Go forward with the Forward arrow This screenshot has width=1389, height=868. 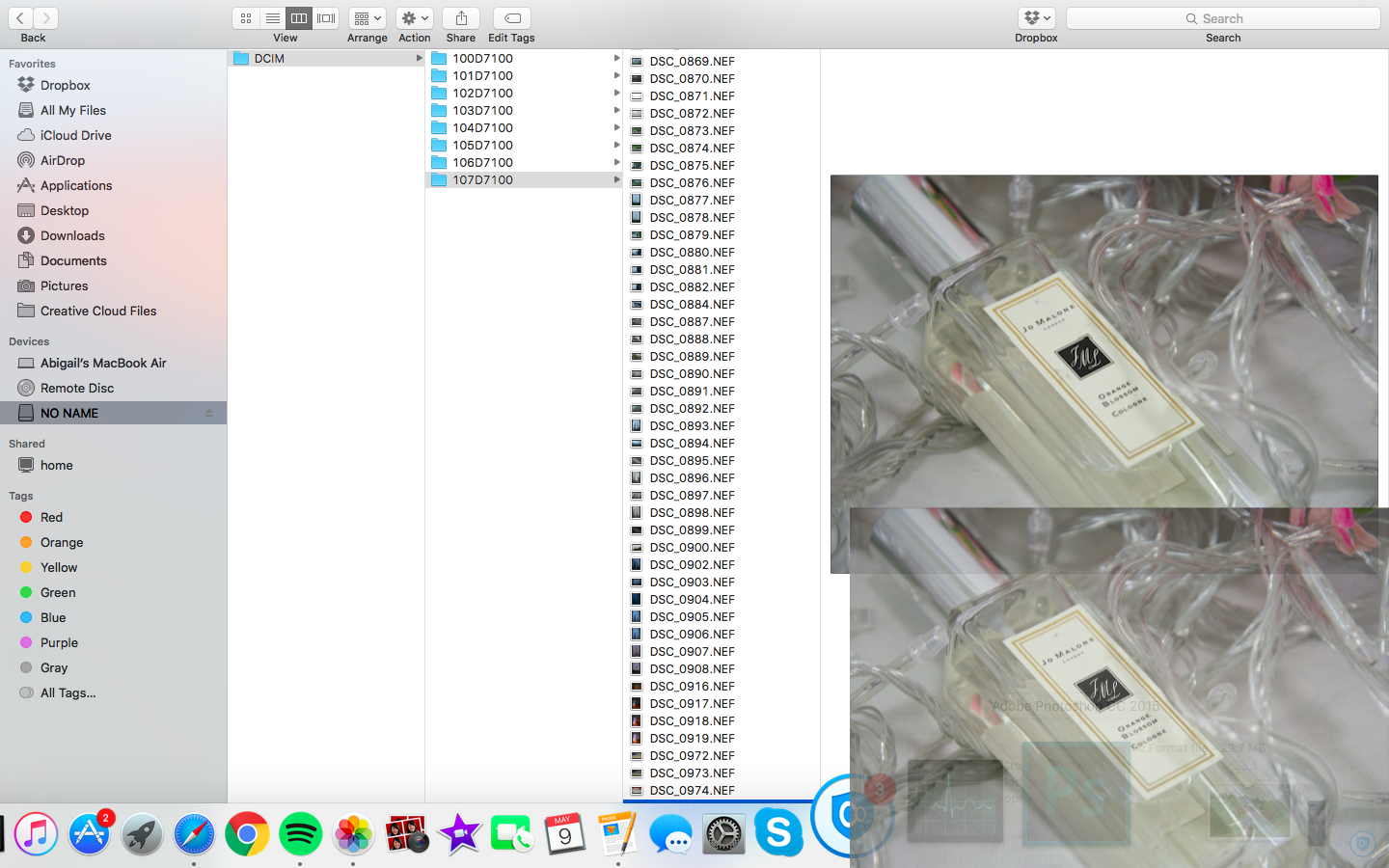45,18
